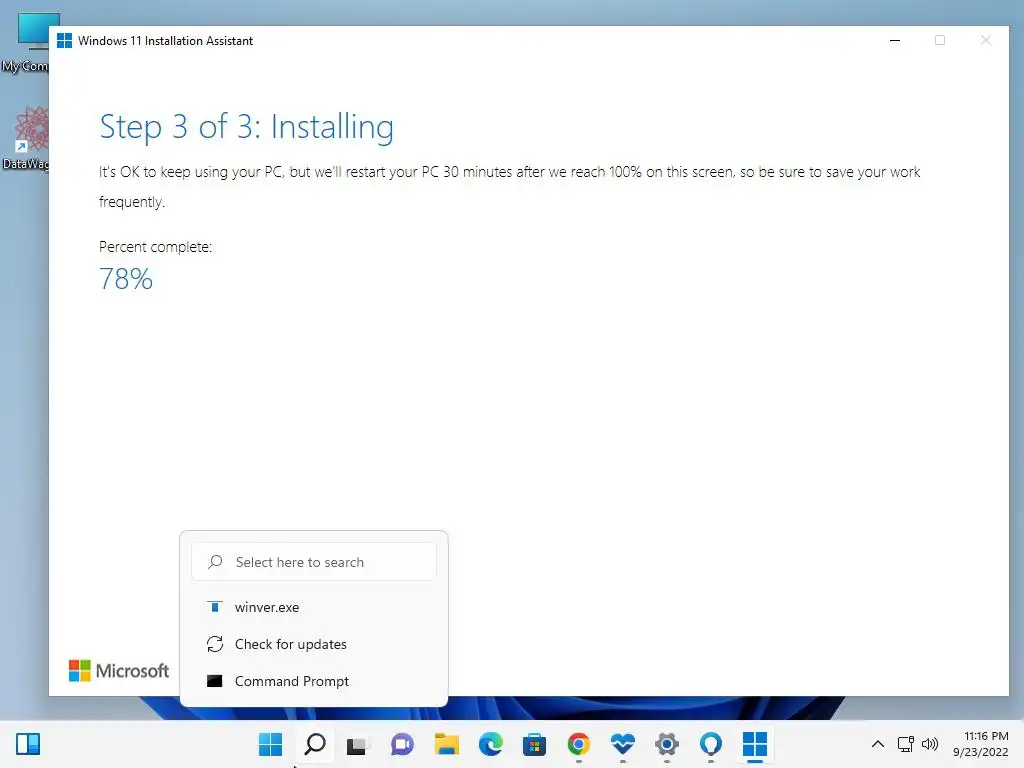Click the Step 3 of 3: Installing heading
1024x768 pixels.
(246, 127)
